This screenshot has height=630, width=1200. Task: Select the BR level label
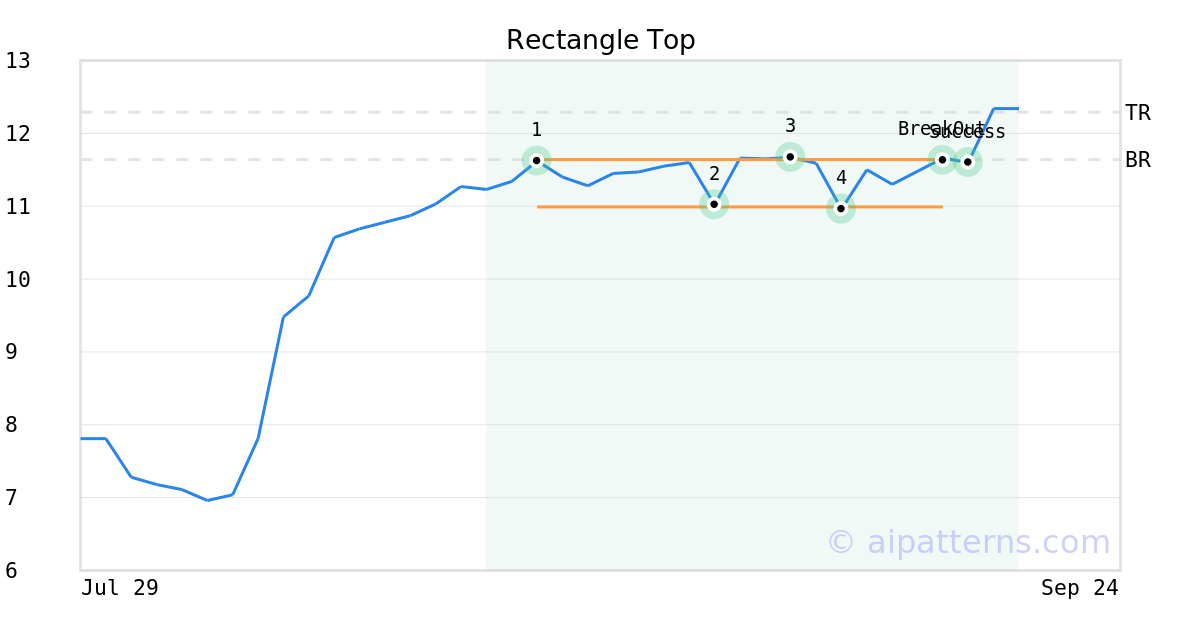click(x=1137, y=160)
